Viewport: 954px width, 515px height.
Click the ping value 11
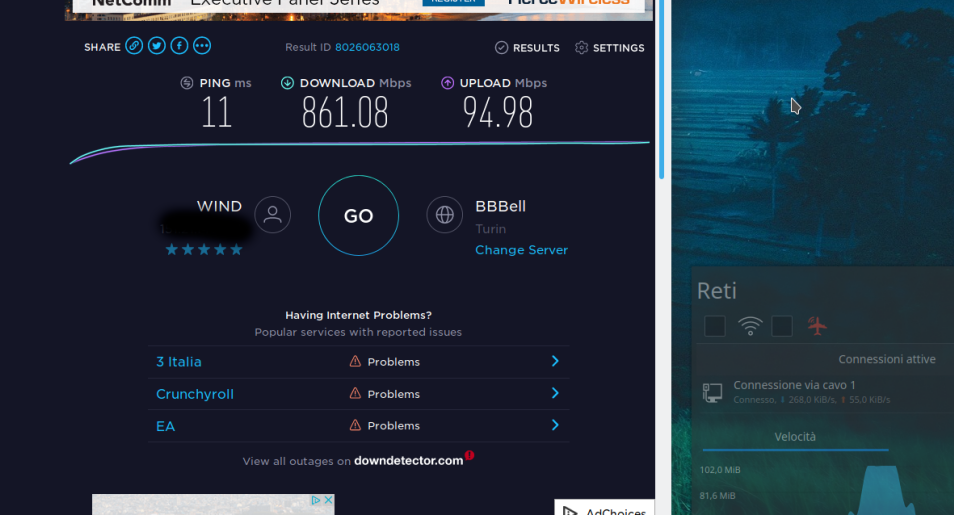(x=216, y=113)
